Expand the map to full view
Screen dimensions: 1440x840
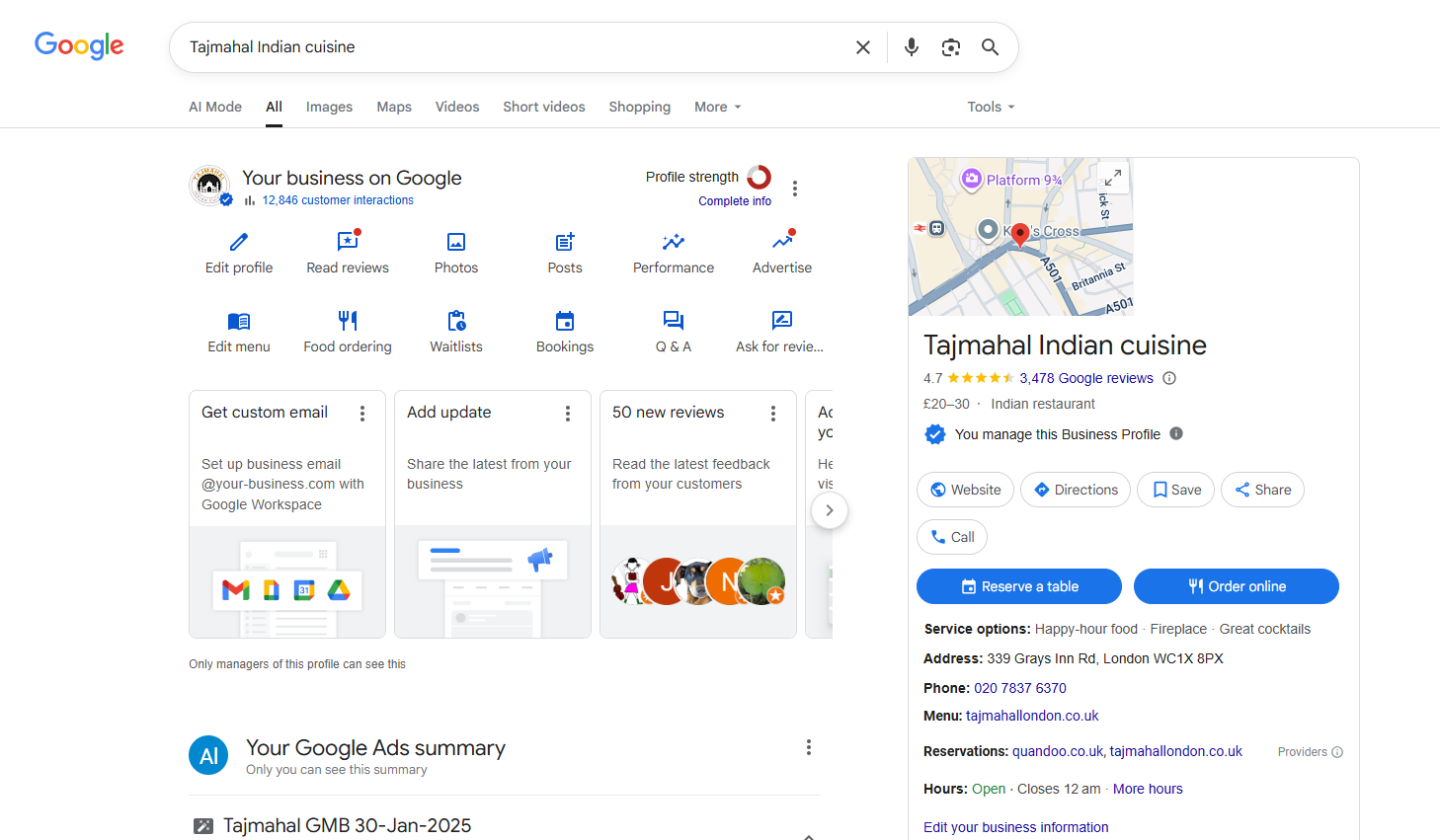(x=1113, y=178)
